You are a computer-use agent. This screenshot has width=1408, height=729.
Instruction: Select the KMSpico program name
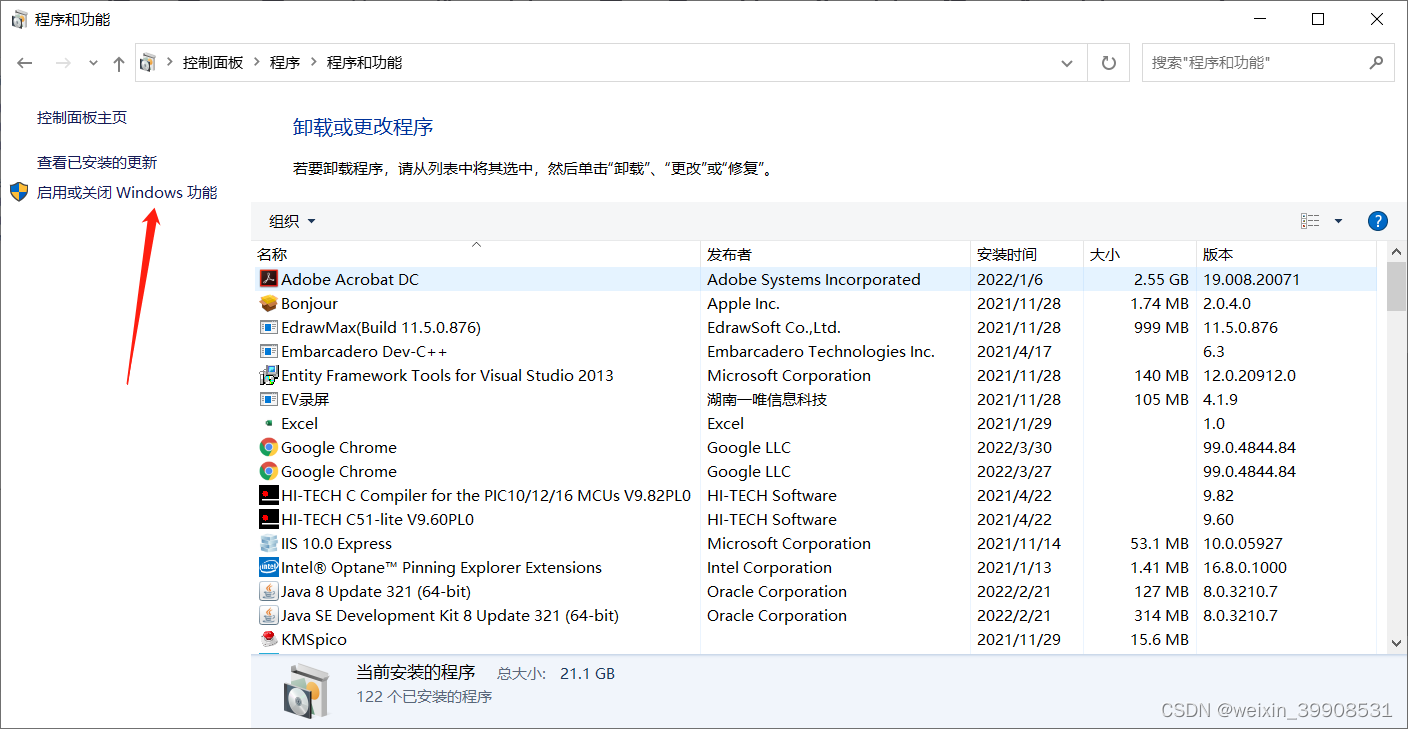tap(314, 640)
